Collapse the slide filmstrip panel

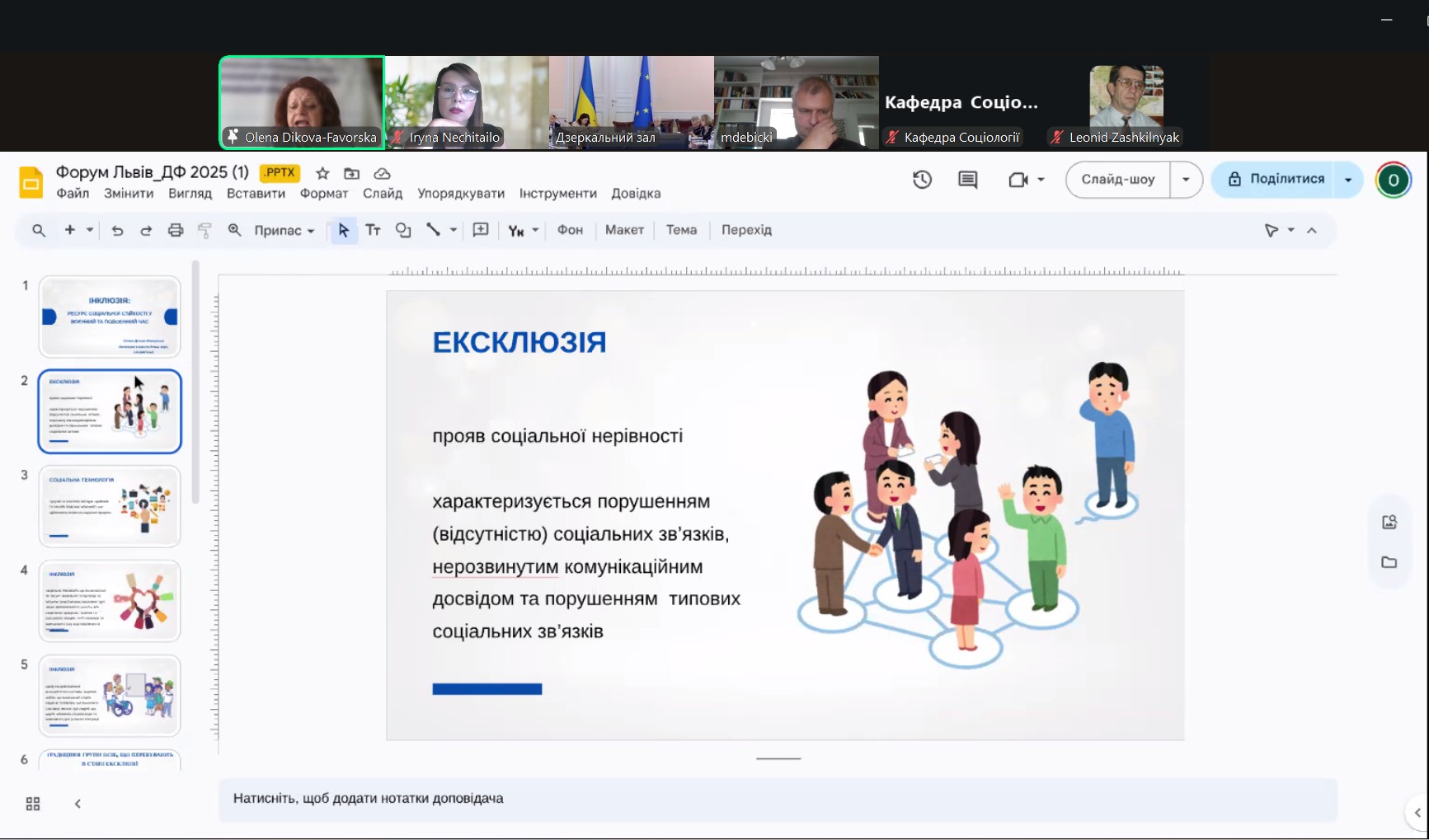pos(78,804)
